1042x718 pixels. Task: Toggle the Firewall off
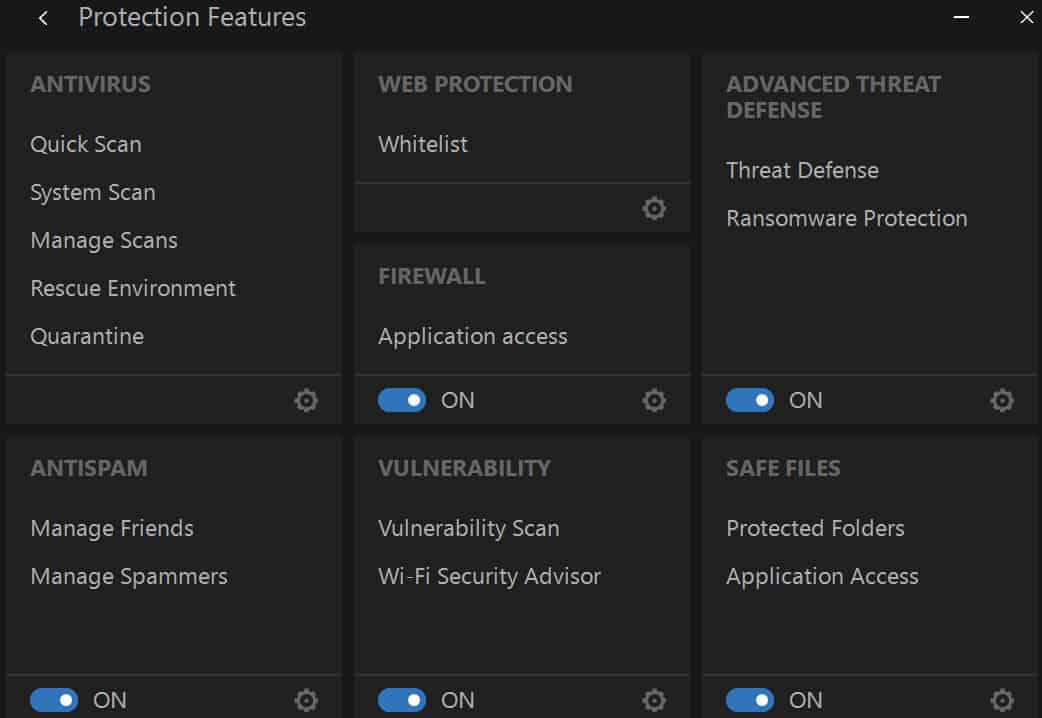tap(401, 400)
